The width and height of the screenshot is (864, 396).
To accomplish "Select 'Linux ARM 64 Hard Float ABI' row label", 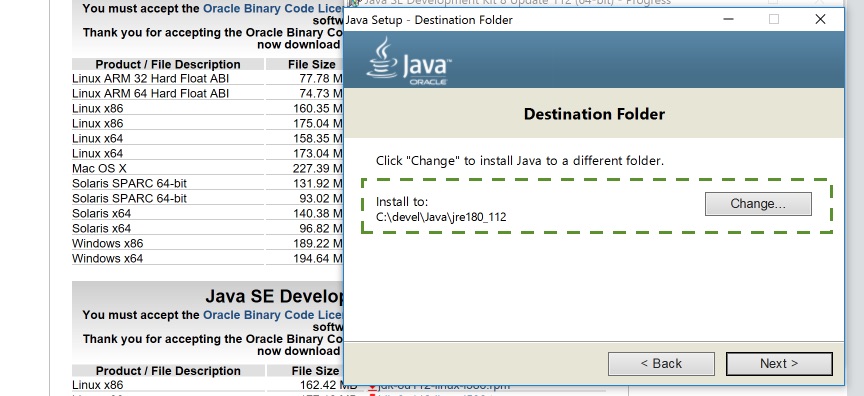I will click(150, 93).
